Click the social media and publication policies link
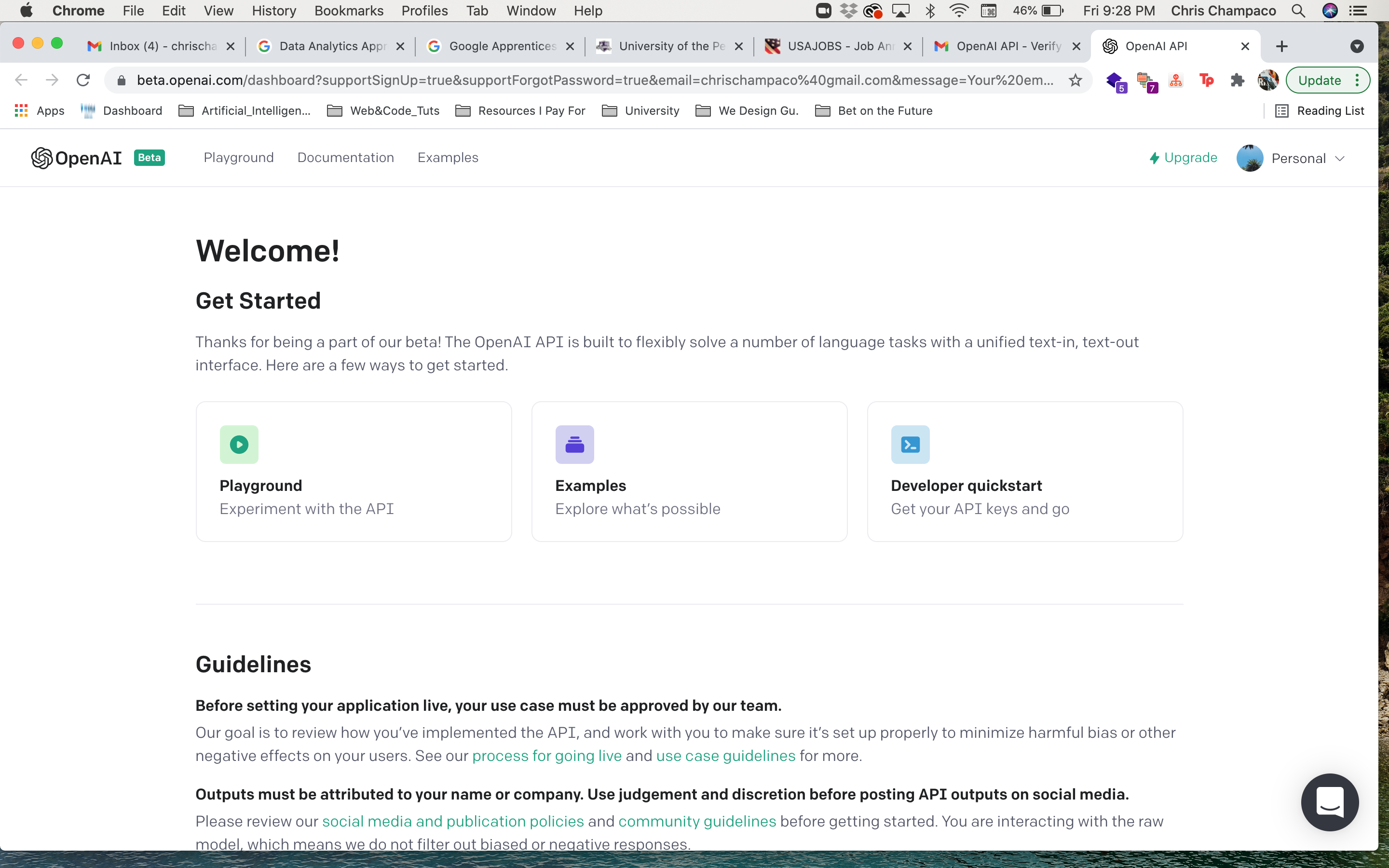 coord(453,820)
